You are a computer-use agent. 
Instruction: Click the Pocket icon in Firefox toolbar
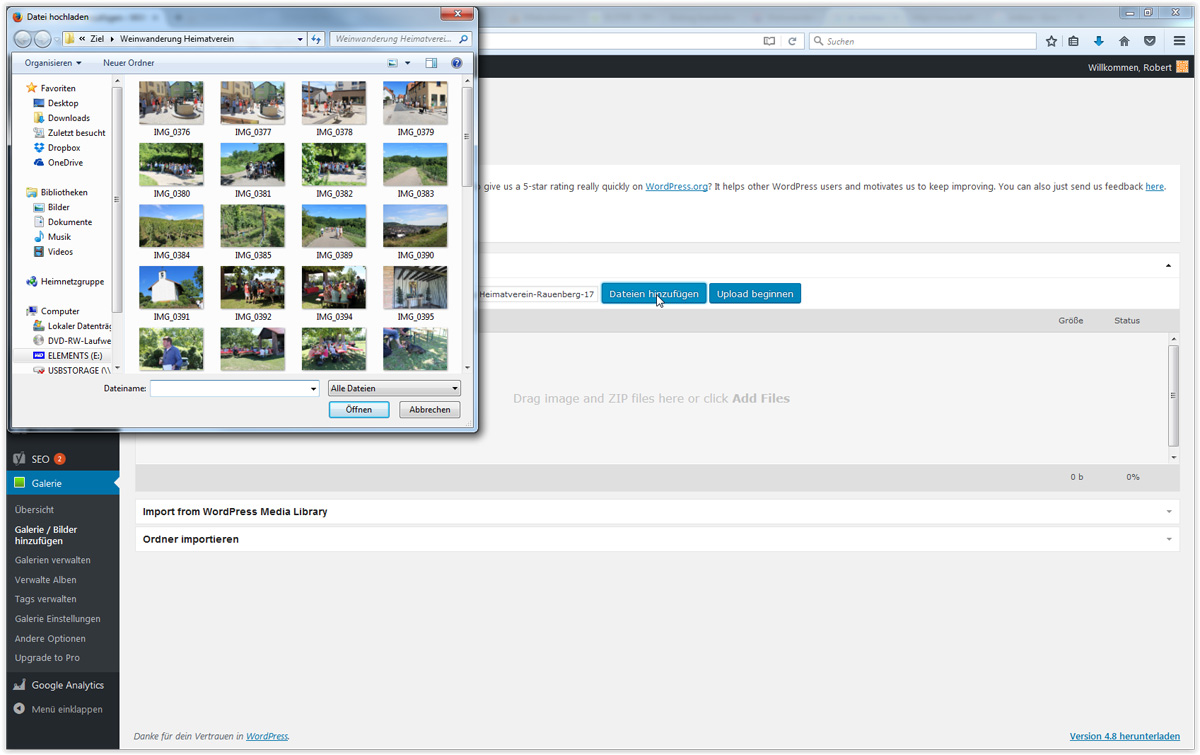point(1149,41)
